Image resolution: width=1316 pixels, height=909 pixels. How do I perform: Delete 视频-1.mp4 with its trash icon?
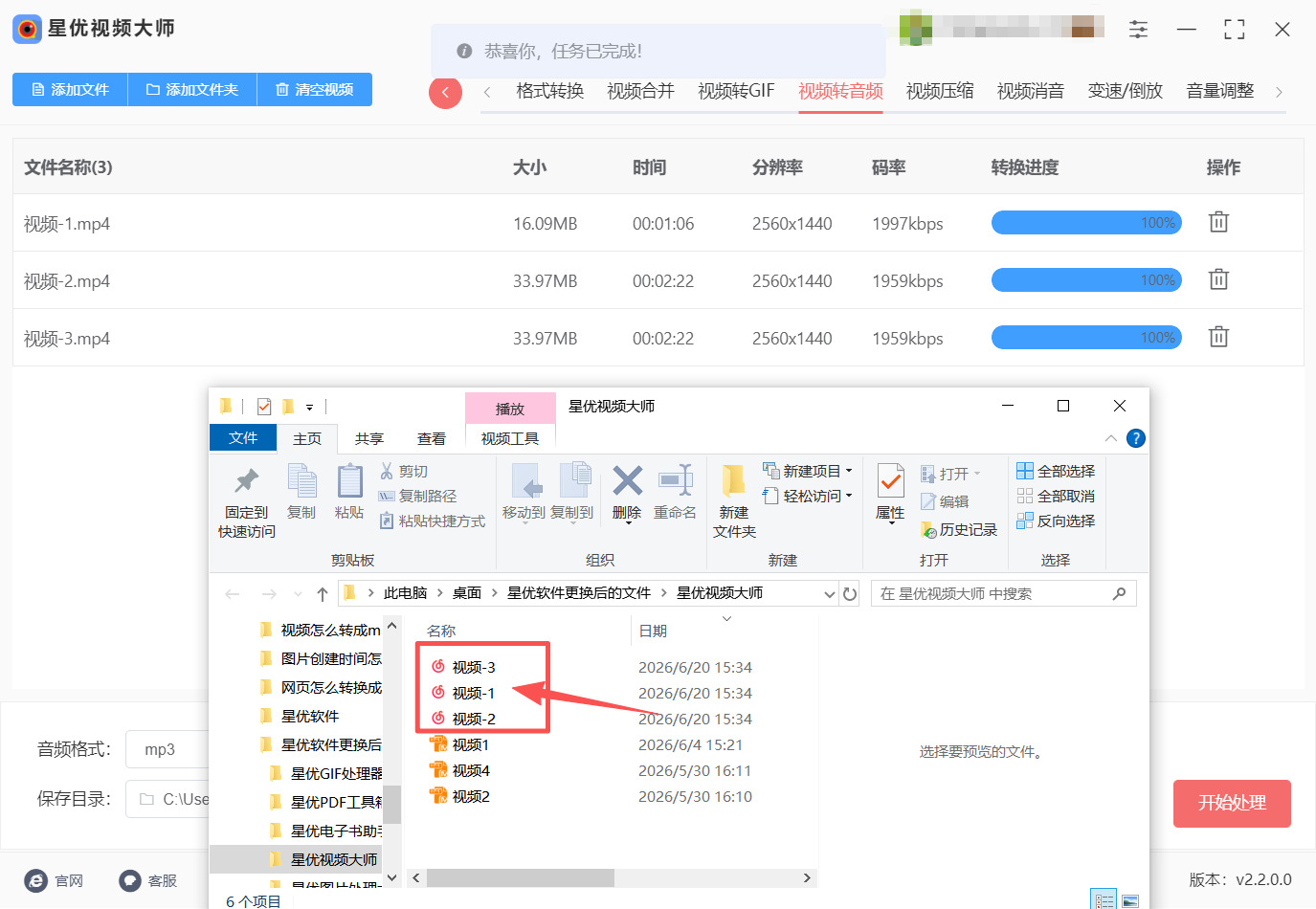click(x=1218, y=222)
